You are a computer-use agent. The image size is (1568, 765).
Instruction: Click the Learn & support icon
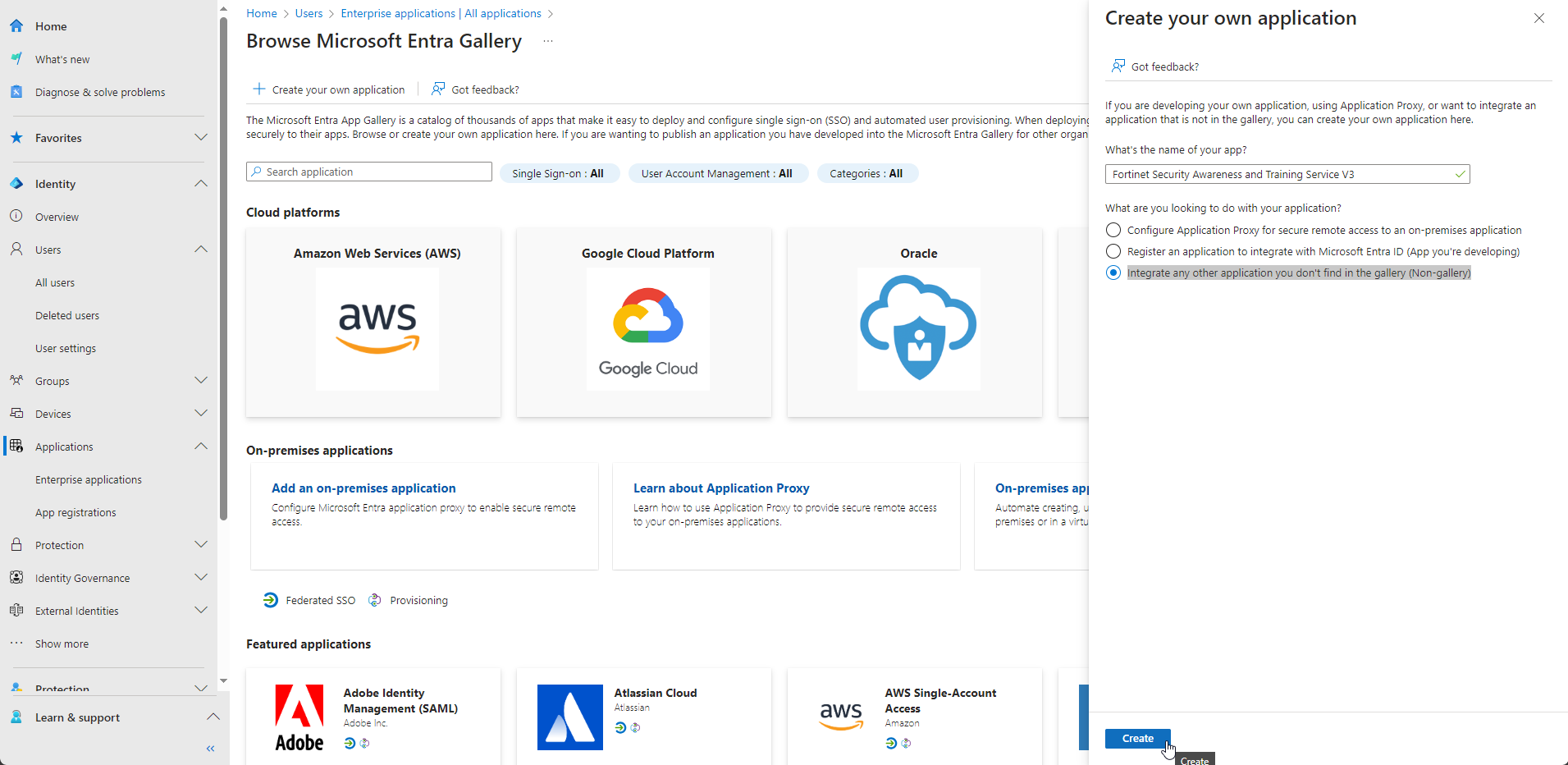[x=16, y=717]
